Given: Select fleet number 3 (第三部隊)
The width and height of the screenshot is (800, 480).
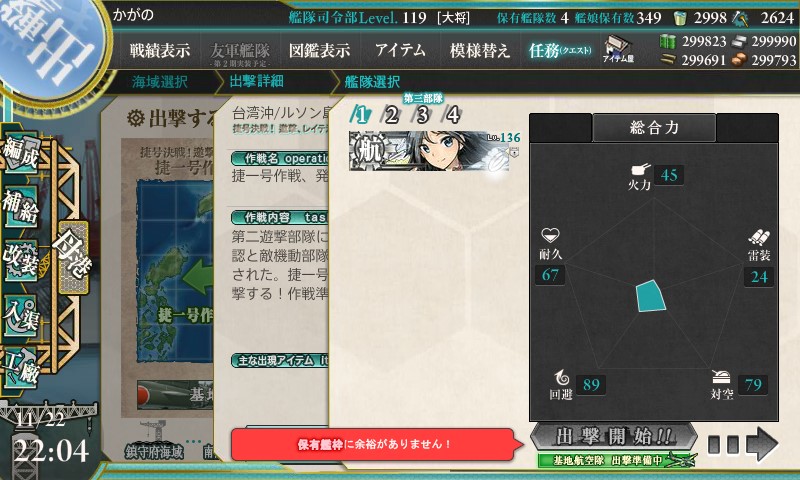Looking at the screenshot, I should 422,115.
